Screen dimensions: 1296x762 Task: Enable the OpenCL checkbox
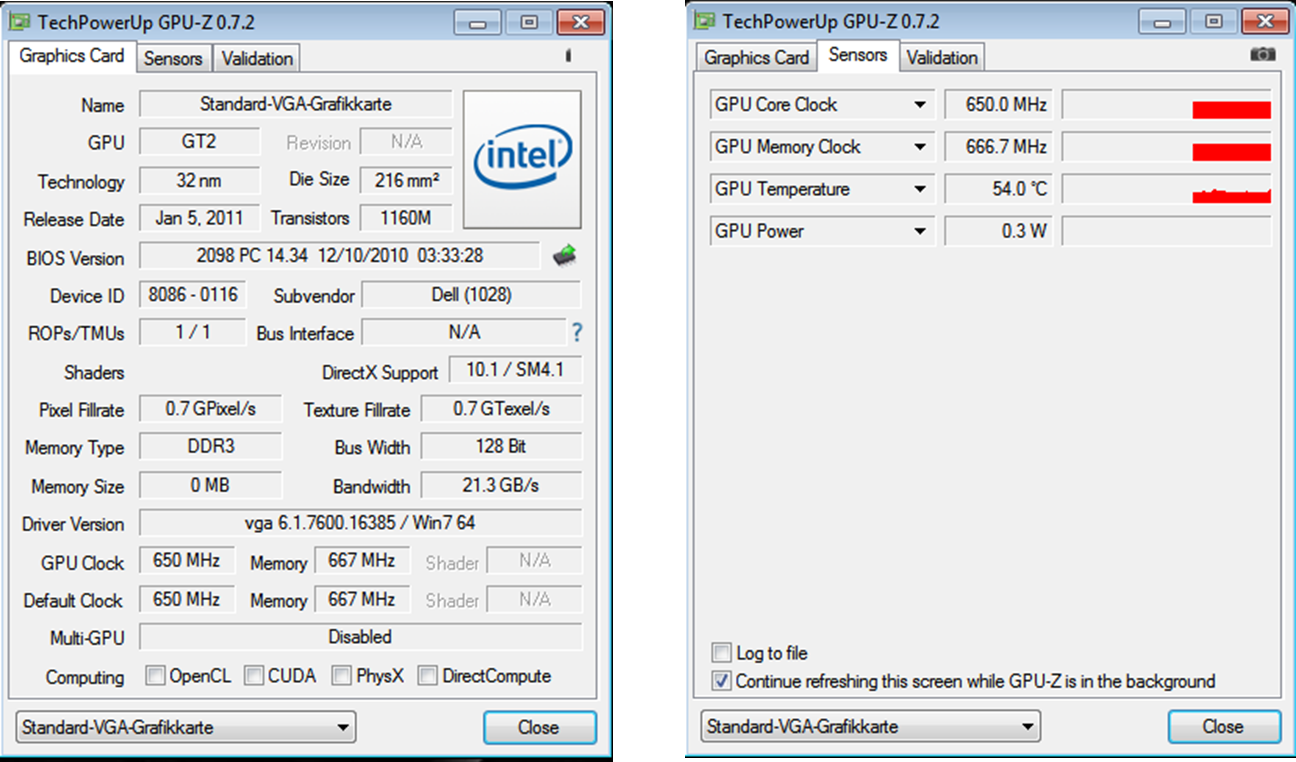pos(155,676)
